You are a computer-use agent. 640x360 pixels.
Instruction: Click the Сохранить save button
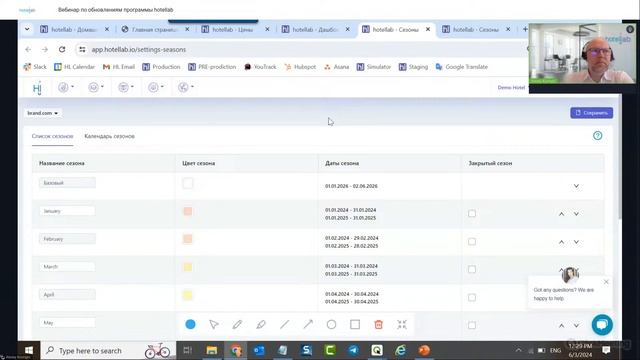click(591, 113)
